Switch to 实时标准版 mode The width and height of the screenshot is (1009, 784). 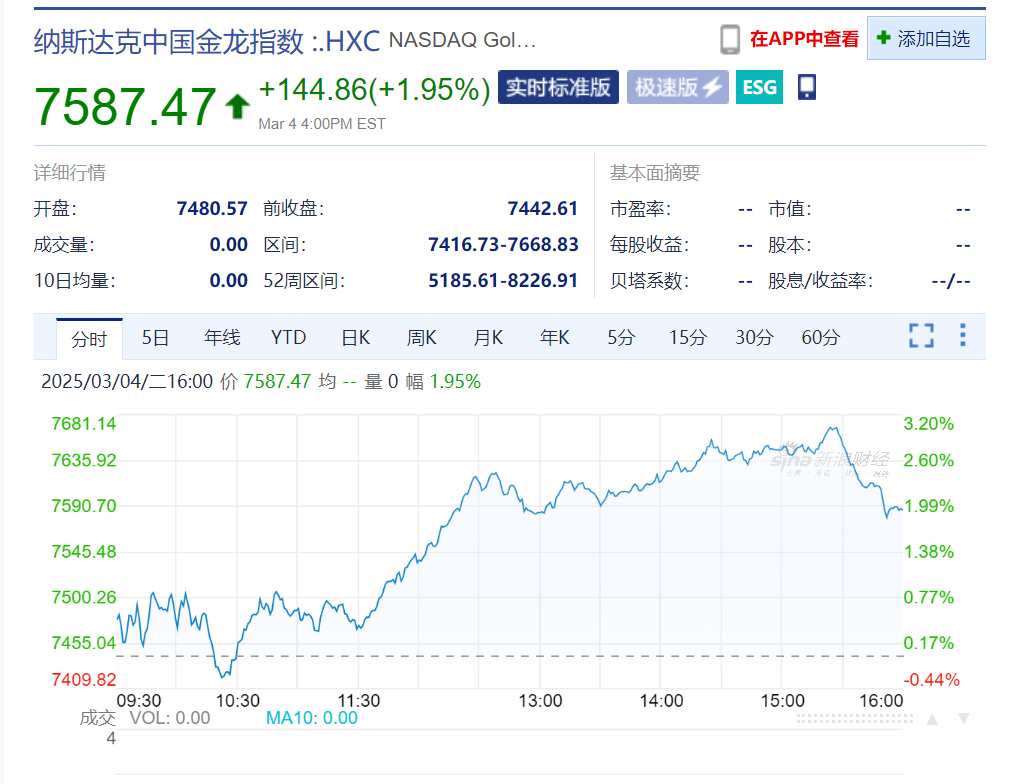pyautogui.click(x=558, y=88)
